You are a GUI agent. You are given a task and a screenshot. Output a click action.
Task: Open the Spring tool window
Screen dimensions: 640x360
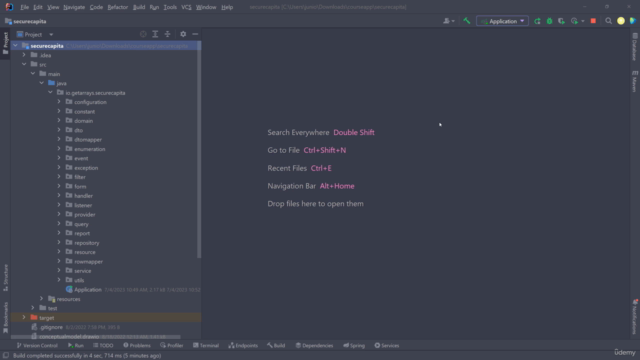click(354, 345)
